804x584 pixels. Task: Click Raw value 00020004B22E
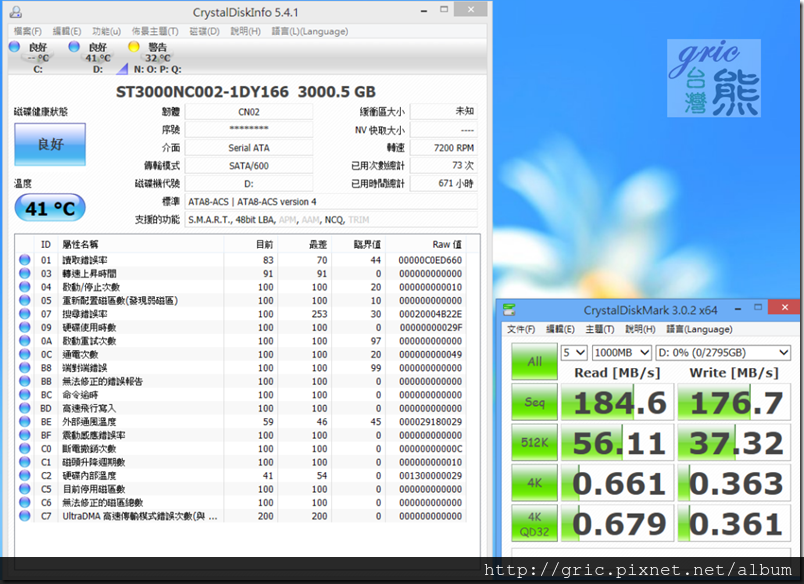(431, 314)
